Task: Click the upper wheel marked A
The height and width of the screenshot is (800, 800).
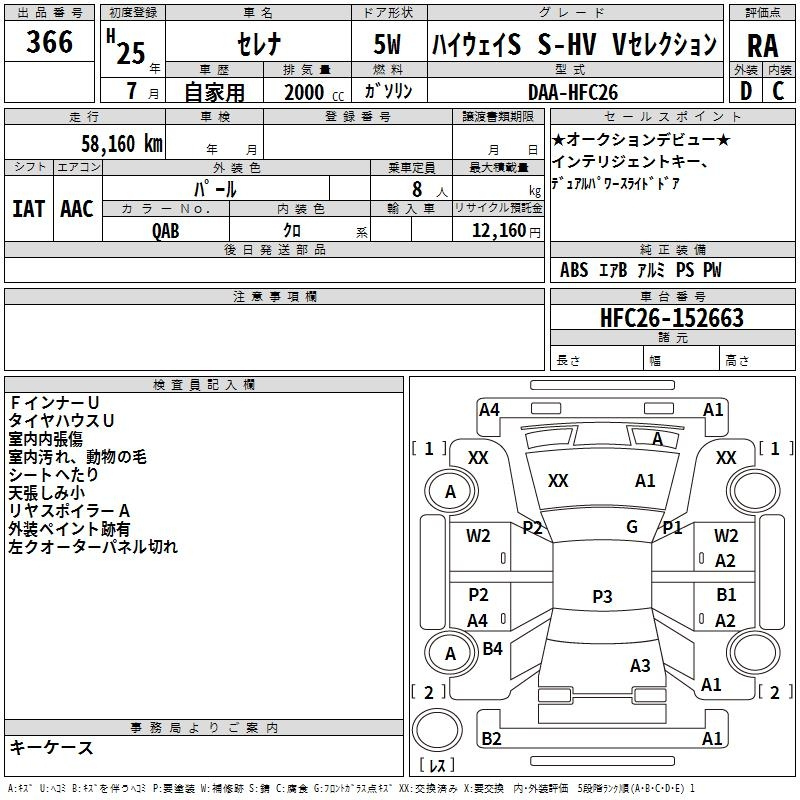Action: [451, 491]
